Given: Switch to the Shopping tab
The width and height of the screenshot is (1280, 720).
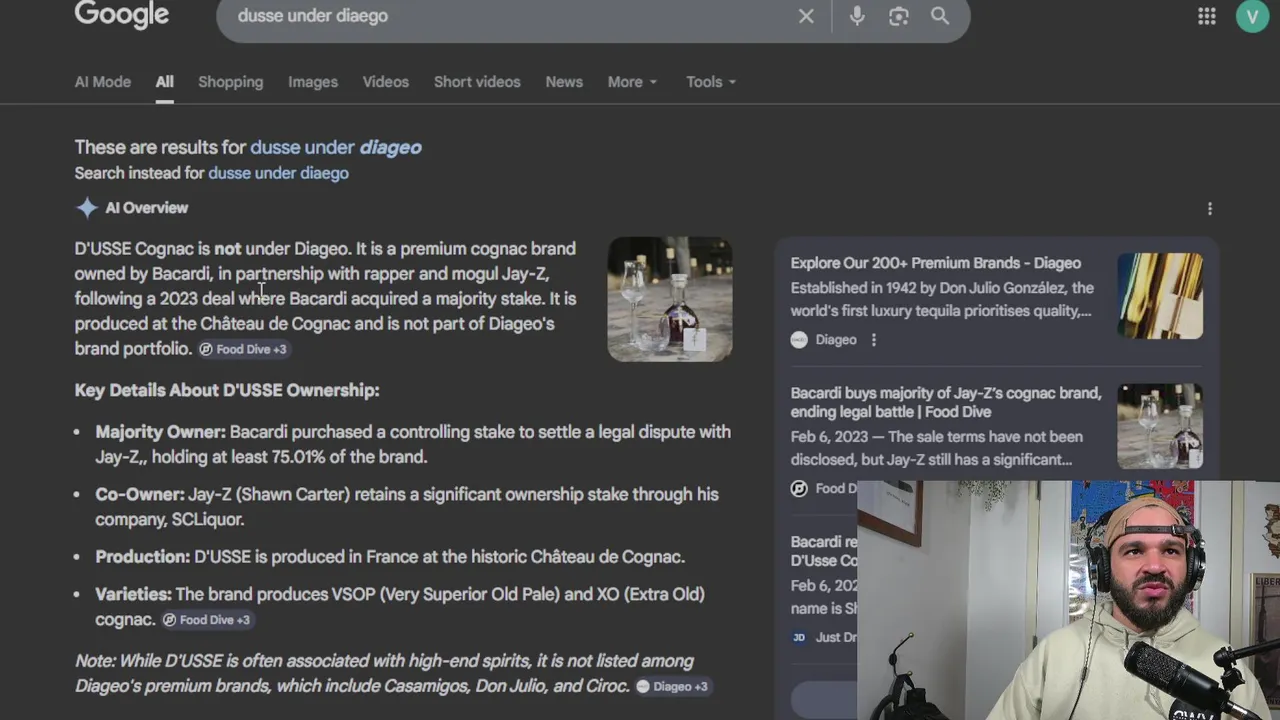Looking at the screenshot, I should tap(230, 82).
